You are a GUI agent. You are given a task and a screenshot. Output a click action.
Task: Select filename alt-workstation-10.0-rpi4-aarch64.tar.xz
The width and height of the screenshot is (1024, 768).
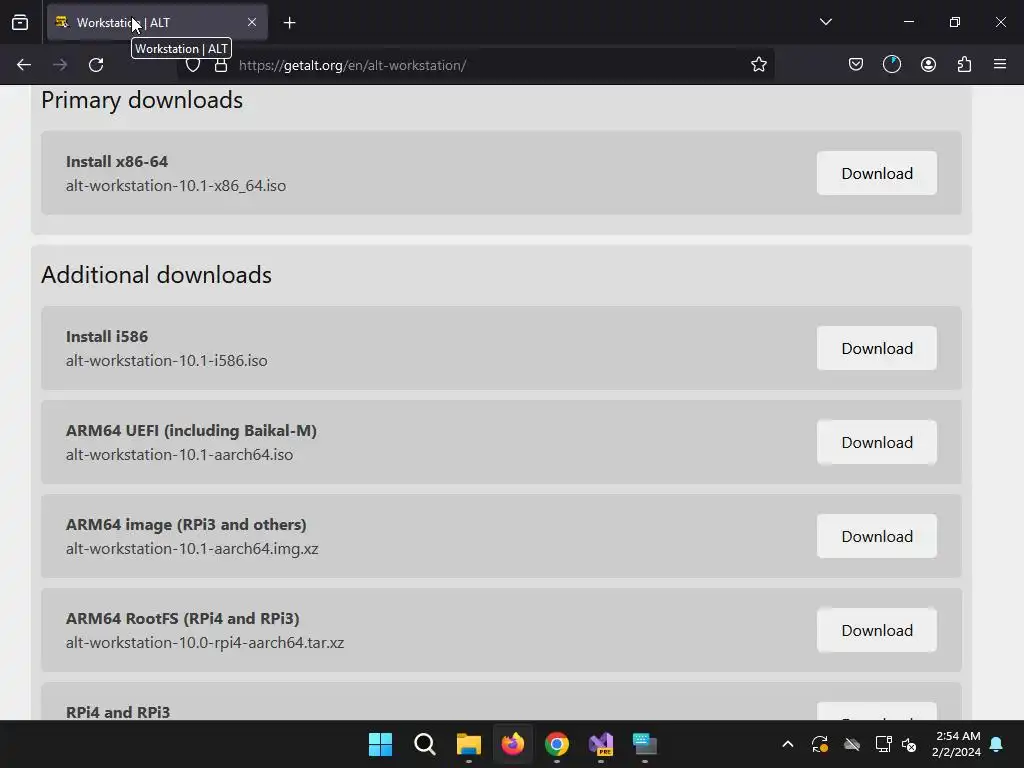click(204, 643)
